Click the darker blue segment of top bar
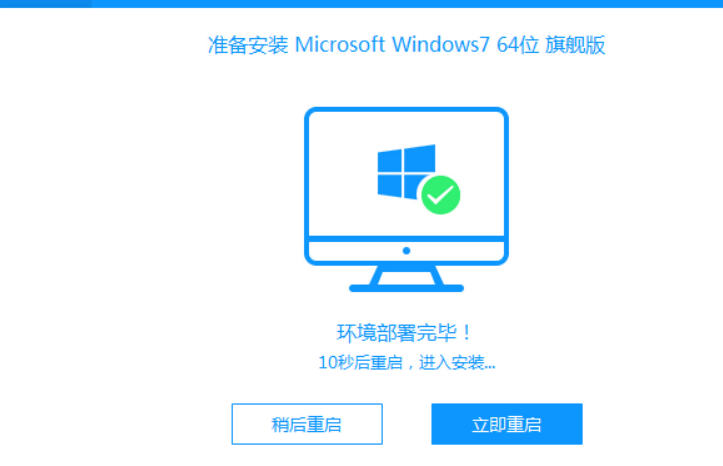 [x=46, y=4]
